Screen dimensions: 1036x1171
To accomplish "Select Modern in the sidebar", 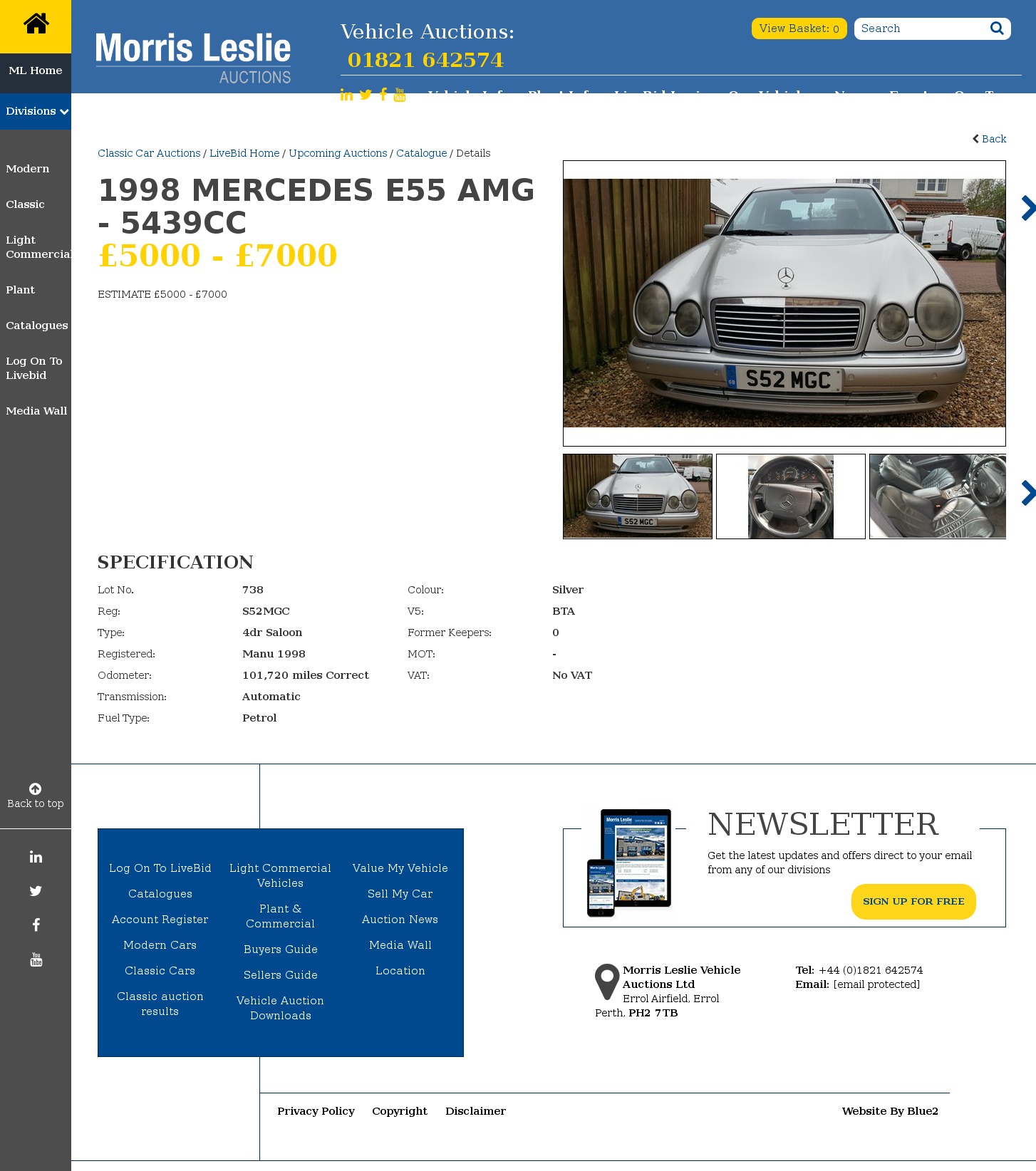I will coord(28,169).
